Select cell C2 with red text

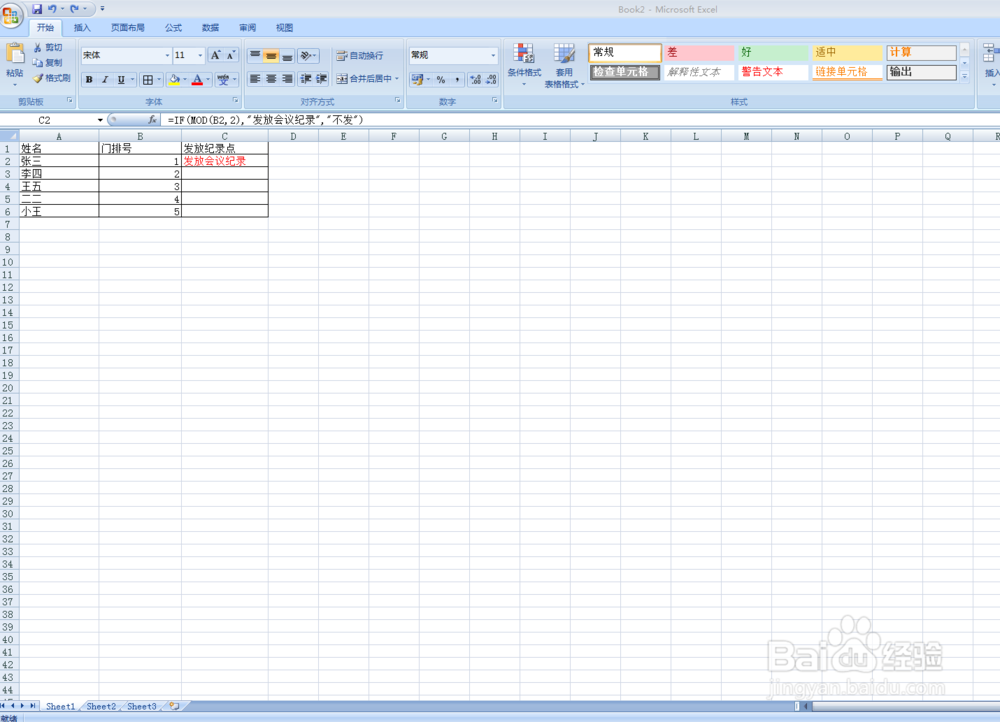(224, 161)
